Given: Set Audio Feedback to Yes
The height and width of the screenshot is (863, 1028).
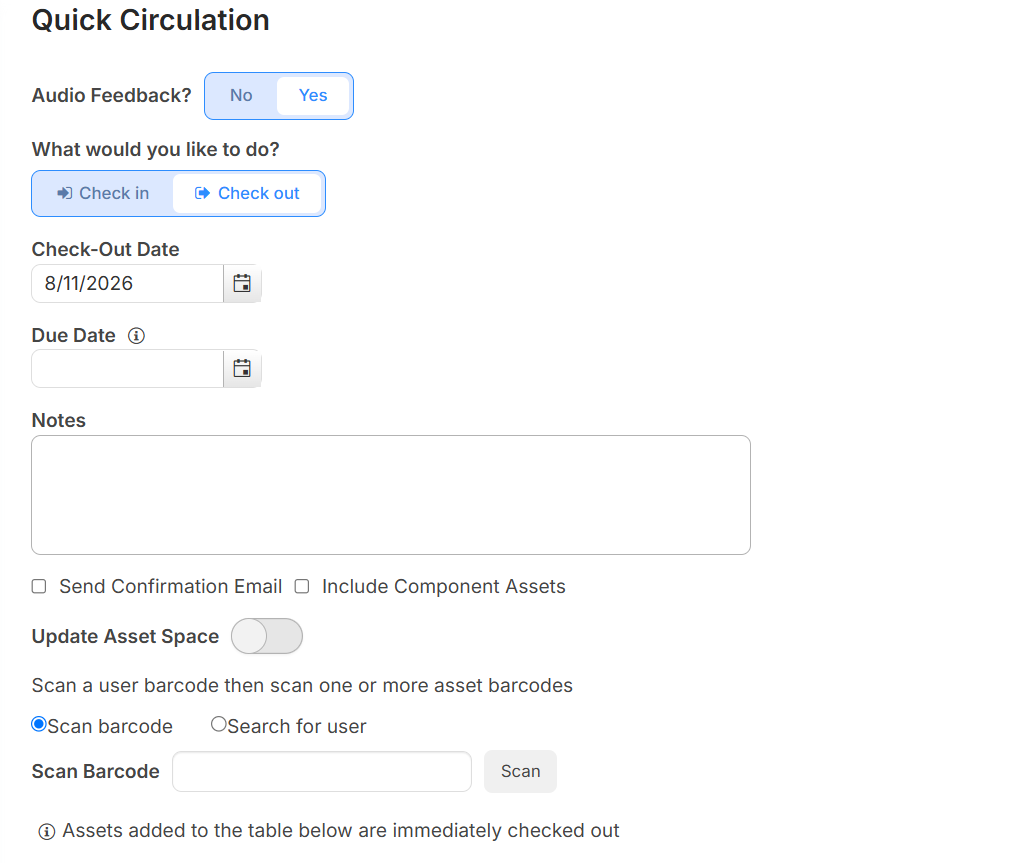Looking at the screenshot, I should coord(313,96).
